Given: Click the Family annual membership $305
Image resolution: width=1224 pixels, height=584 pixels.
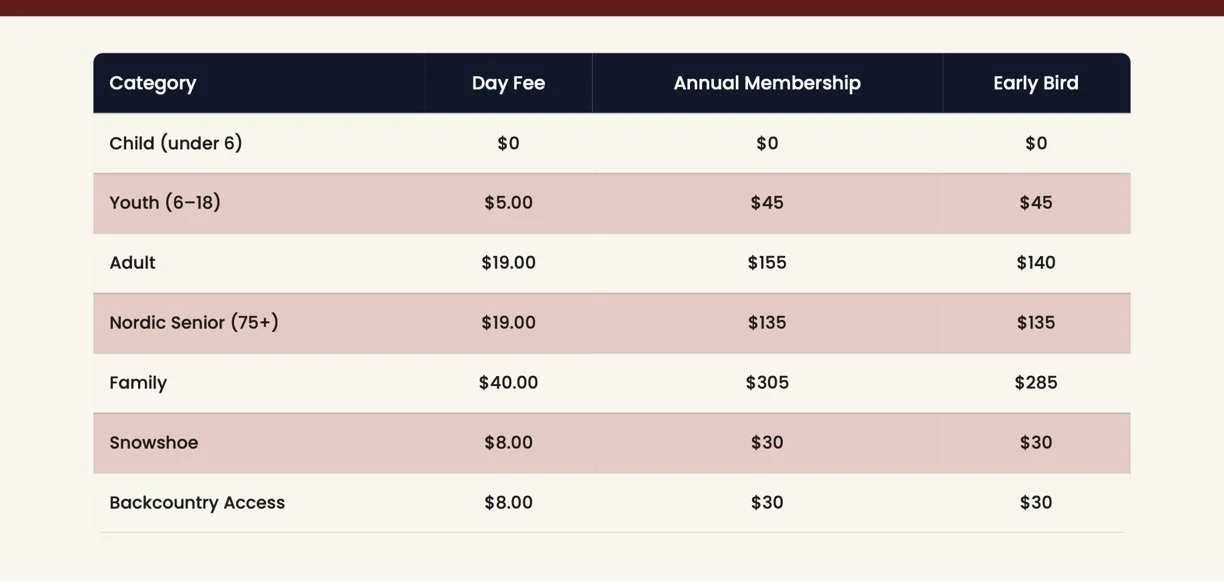Looking at the screenshot, I should coord(767,383).
